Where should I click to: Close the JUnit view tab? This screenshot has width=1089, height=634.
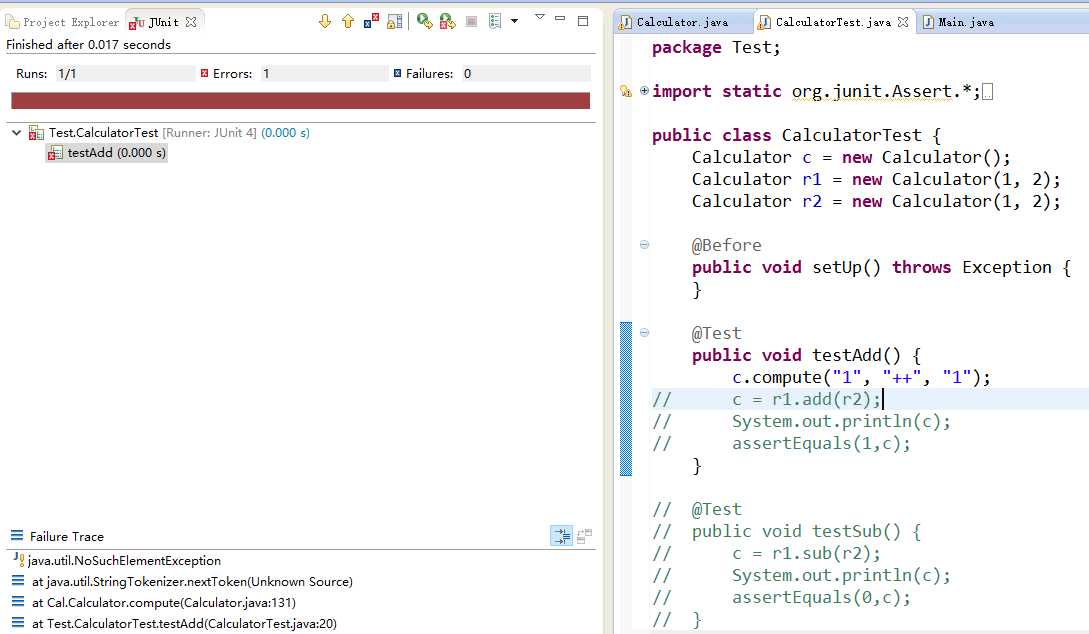(191, 22)
